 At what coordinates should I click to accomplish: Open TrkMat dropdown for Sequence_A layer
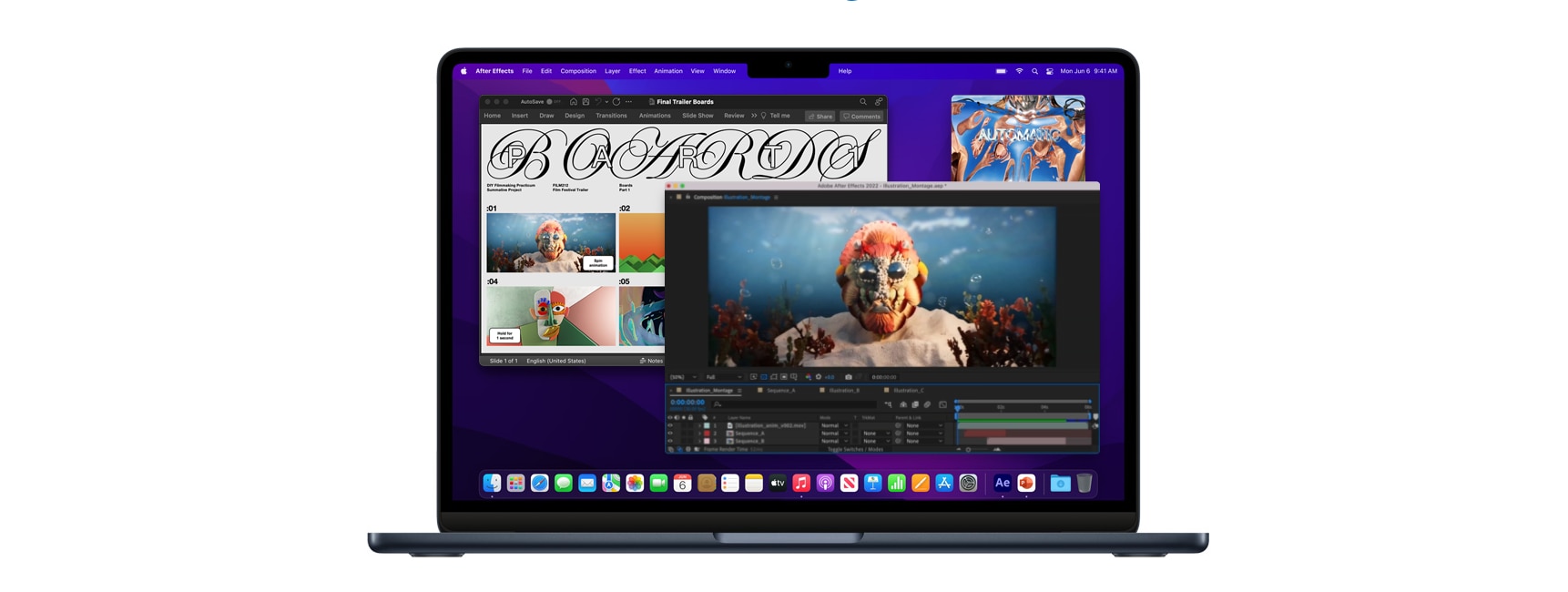[877, 434]
